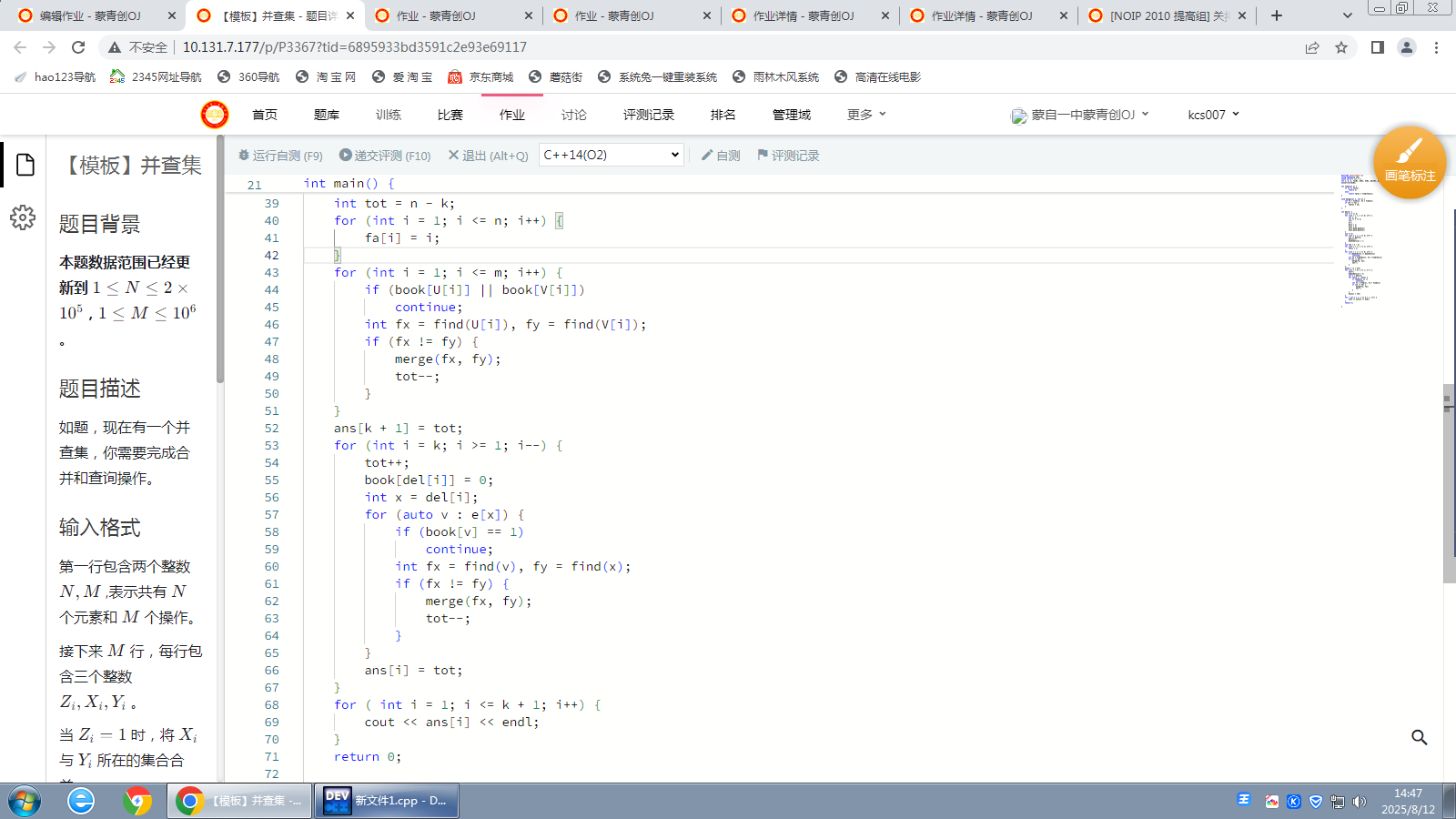The image size is (1456, 819).
Task: Open the settings gear in sidebar
Action: tap(23, 217)
